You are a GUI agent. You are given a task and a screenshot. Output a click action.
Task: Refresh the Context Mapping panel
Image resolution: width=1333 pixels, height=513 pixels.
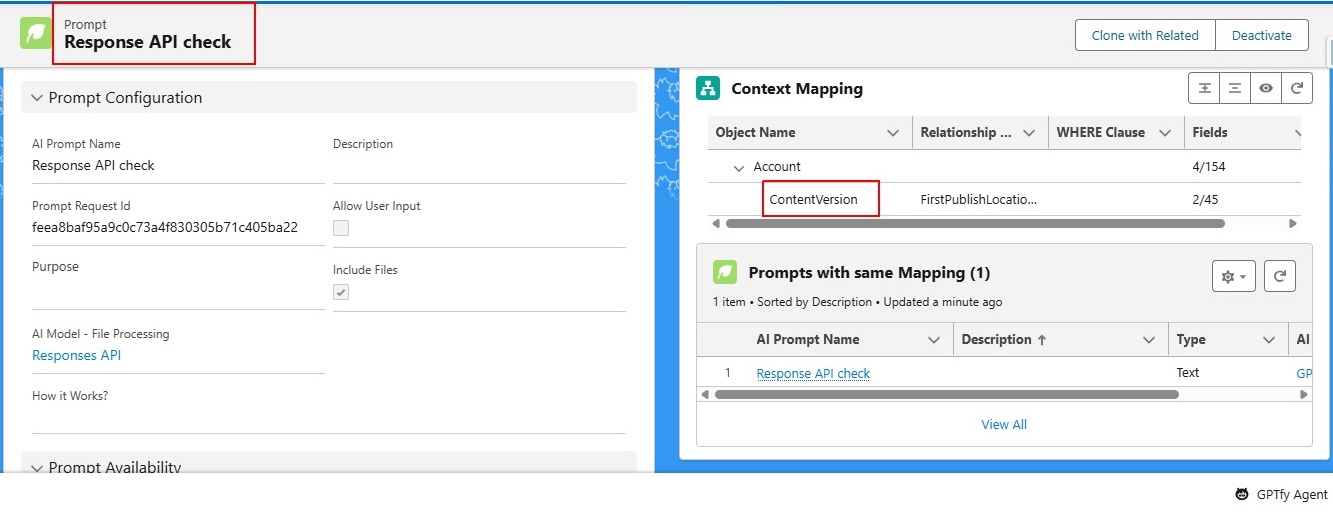(x=1296, y=88)
